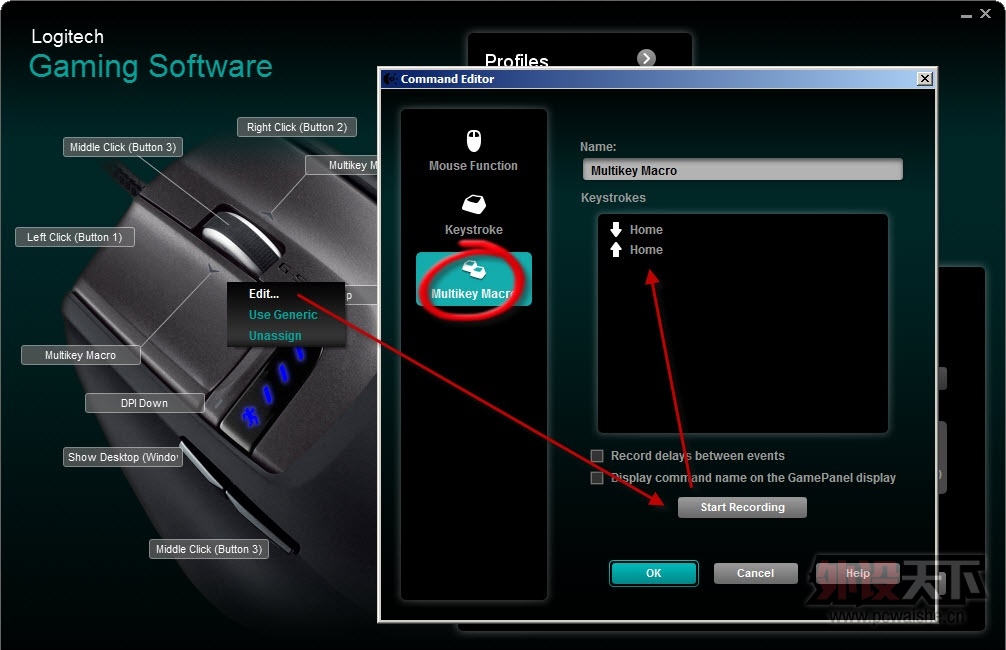Close the Command Editor dialog
The width and height of the screenshot is (1006, 650).
point(925,78)
